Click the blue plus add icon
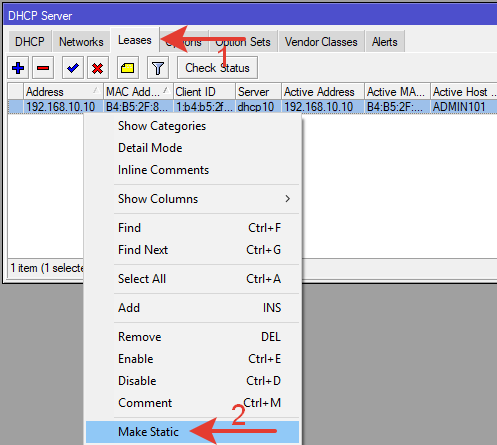 coord(18,68)
